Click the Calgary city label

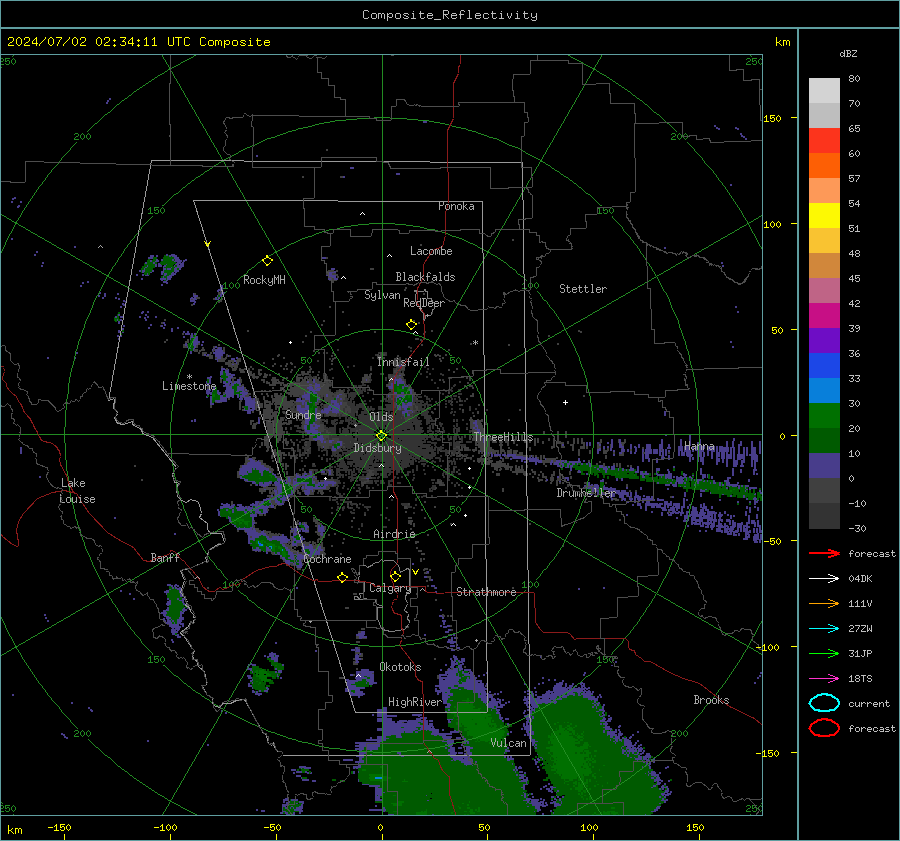[x=390, y=588]
